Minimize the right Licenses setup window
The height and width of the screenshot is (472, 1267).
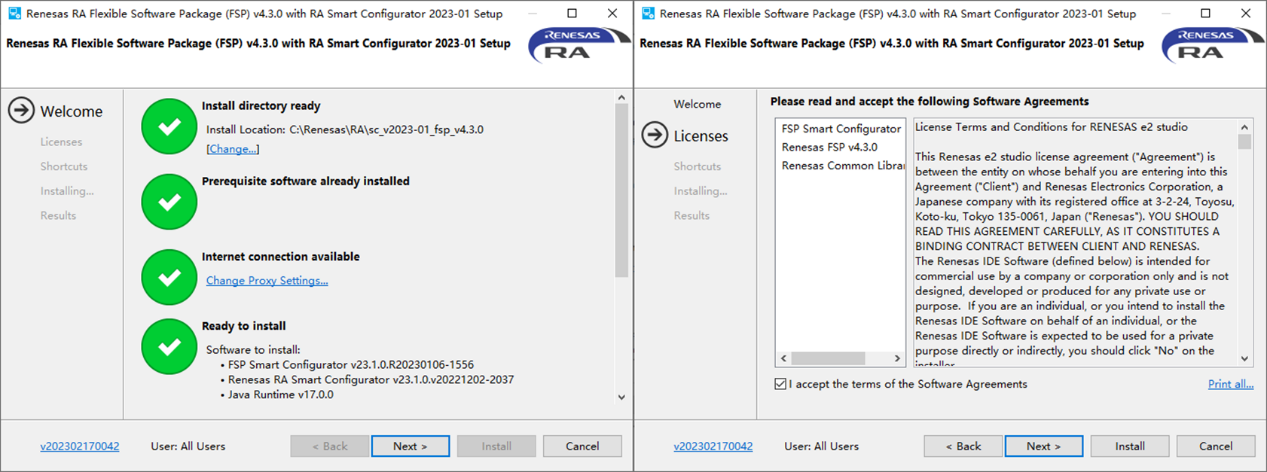click(x=1166, y=13)
